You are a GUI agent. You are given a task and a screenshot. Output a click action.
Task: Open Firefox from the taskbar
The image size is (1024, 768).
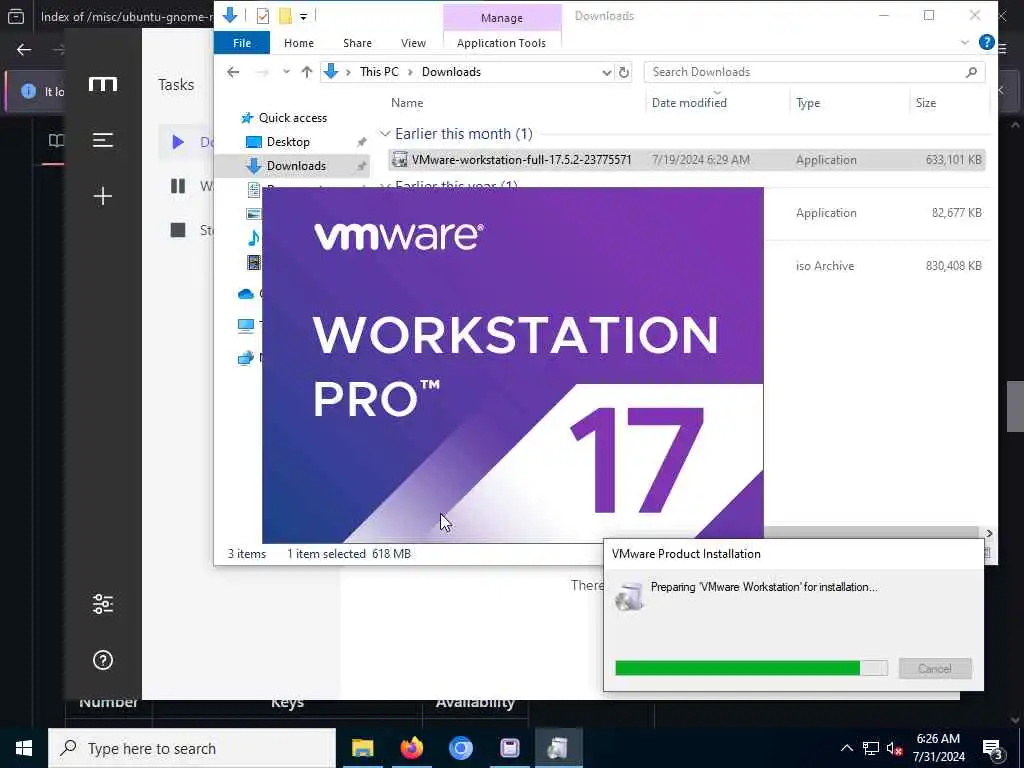click(411, 748)
